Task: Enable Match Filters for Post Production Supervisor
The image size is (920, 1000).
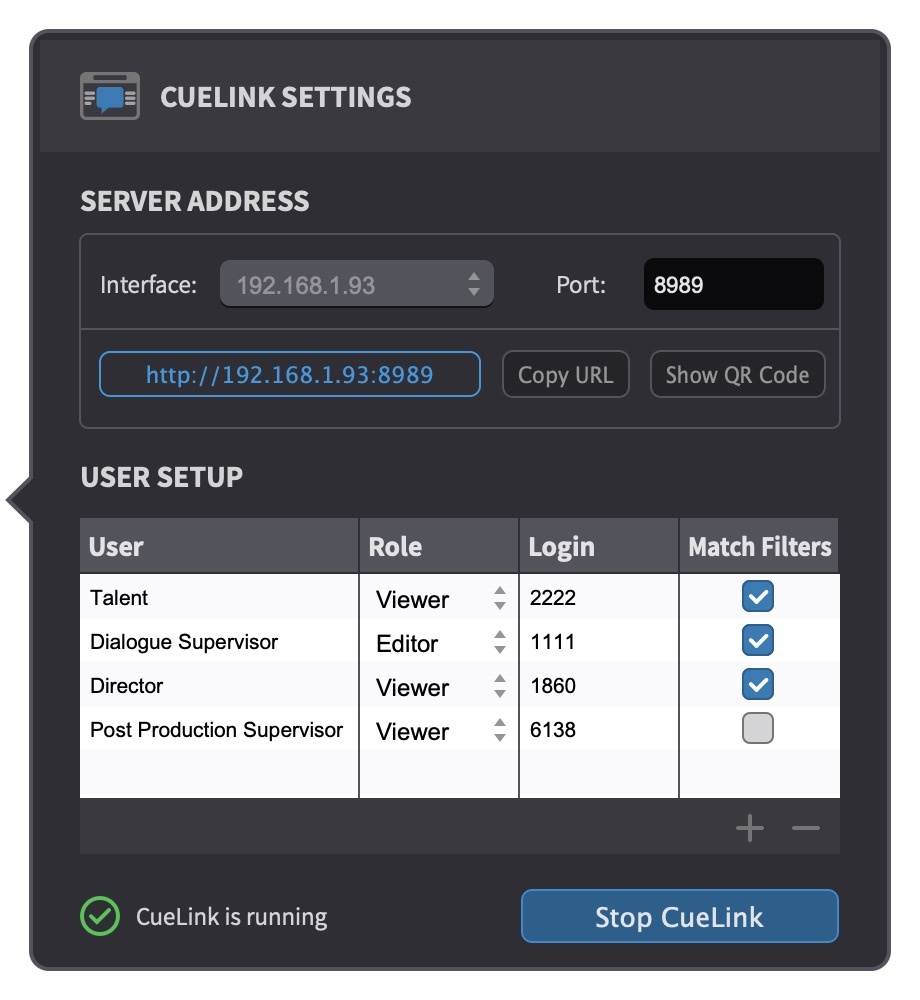Action: tap(757, 728)
